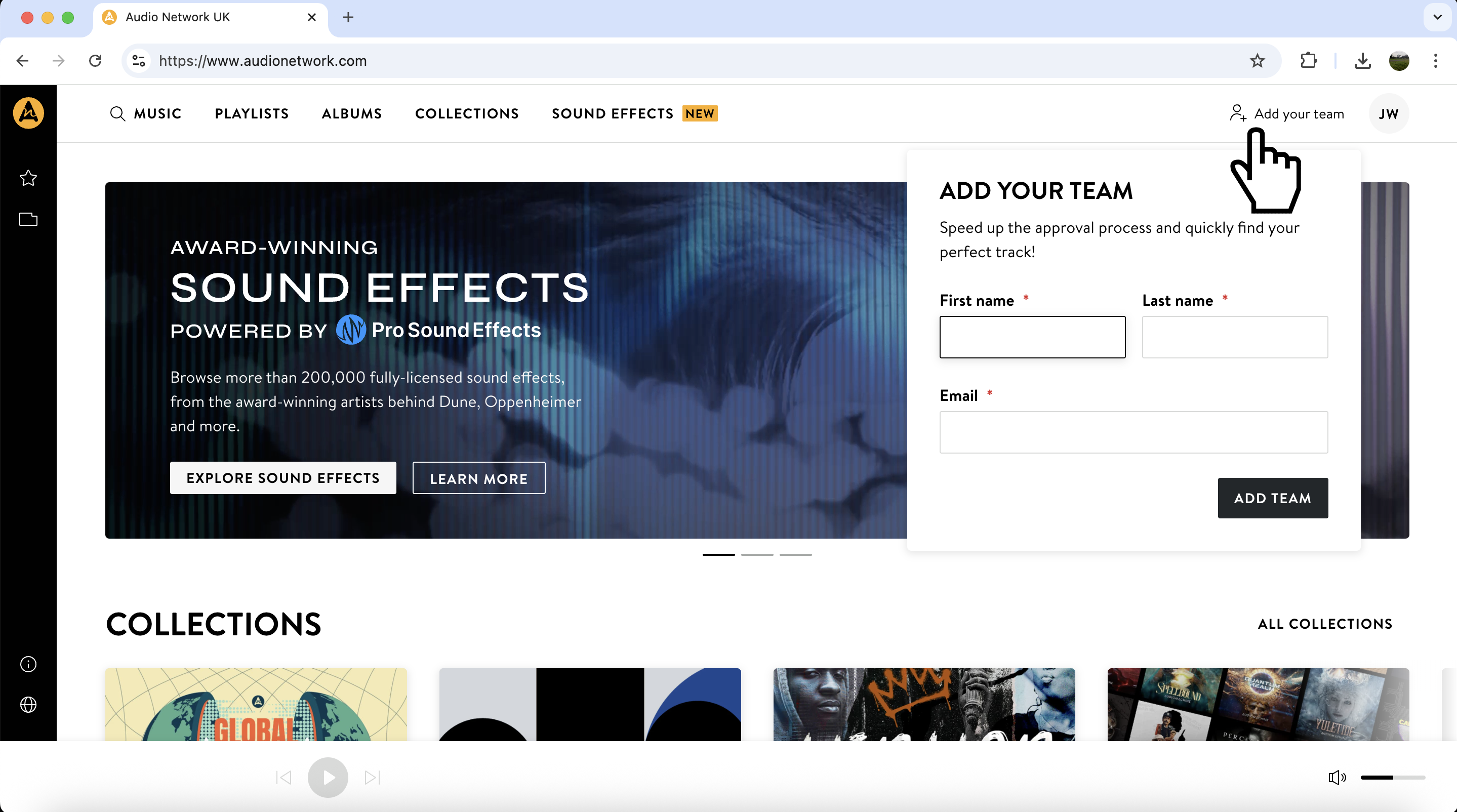Expand the browser tab search chevron
This screenshot has height=812, width=1457.
(1437, 17)
